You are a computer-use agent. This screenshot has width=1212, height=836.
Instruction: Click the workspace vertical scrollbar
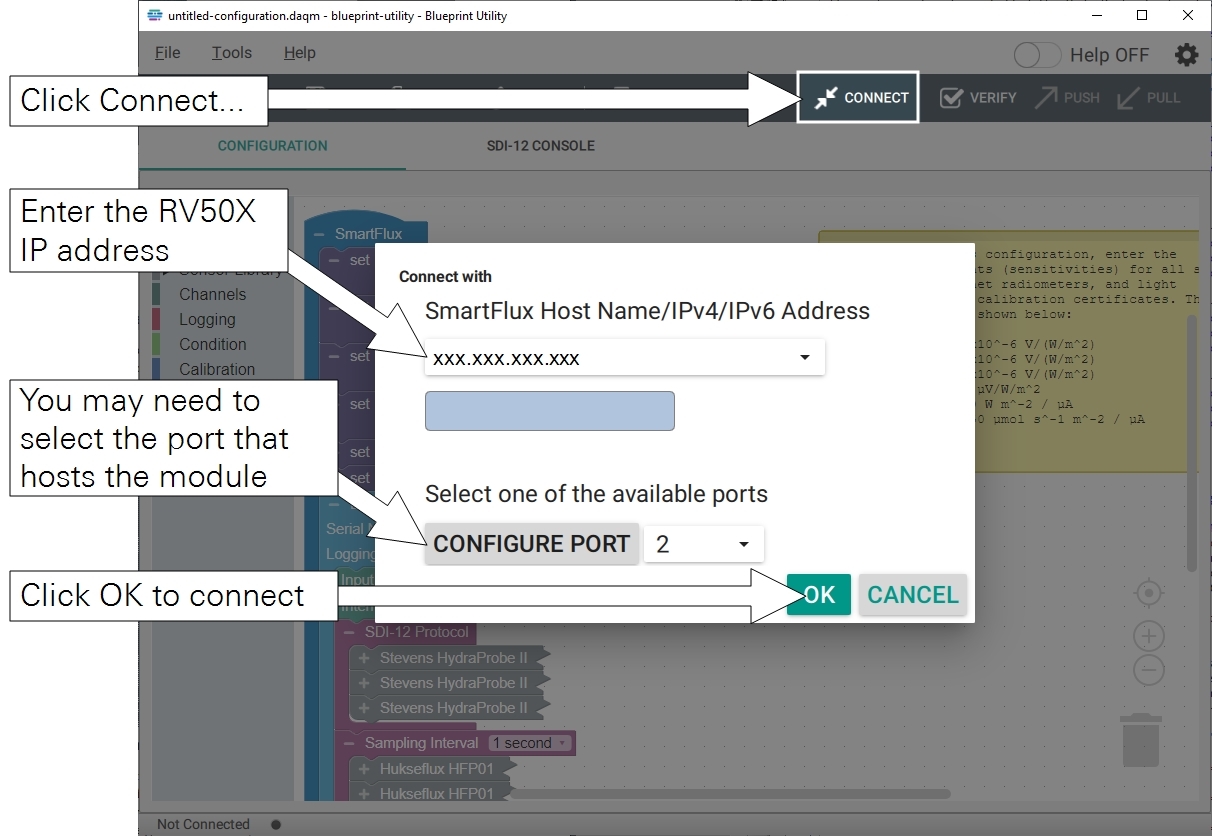(1191, 444)
